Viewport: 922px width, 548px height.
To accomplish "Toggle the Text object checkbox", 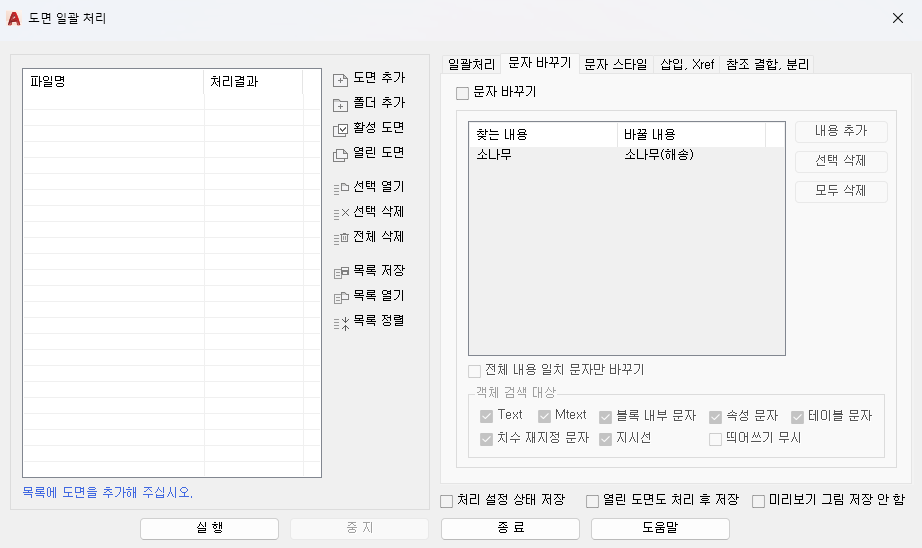I will (x=486, y=416).
